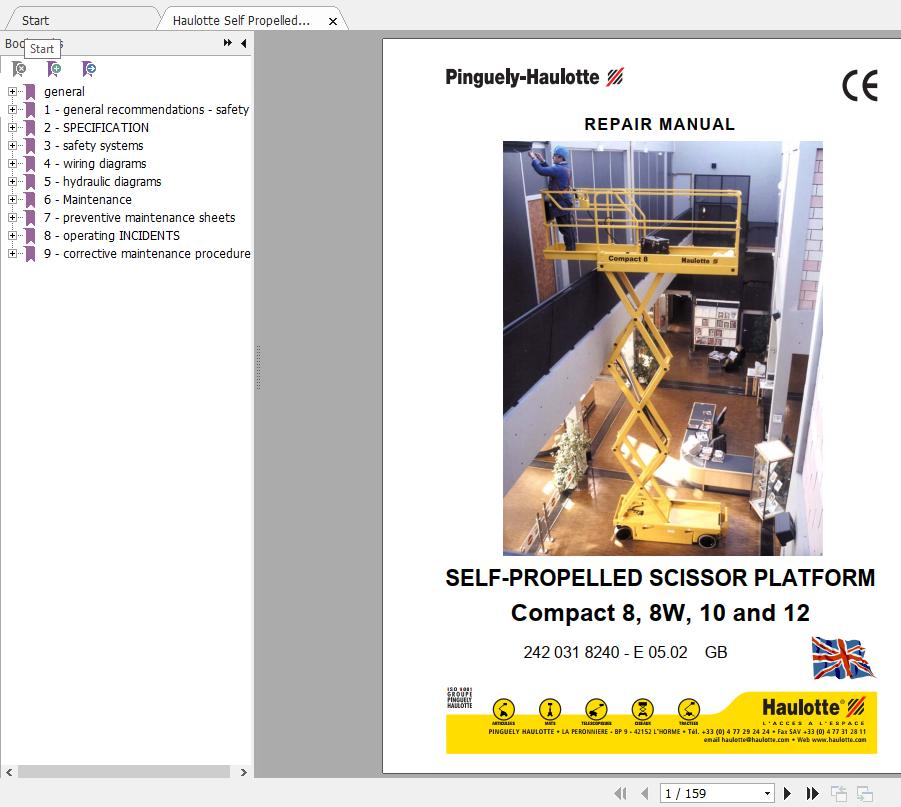The width and height of the screenshot is (901, 807).
Task: Click the go-to-bookmark arrow icon
Action: [89, 70]
